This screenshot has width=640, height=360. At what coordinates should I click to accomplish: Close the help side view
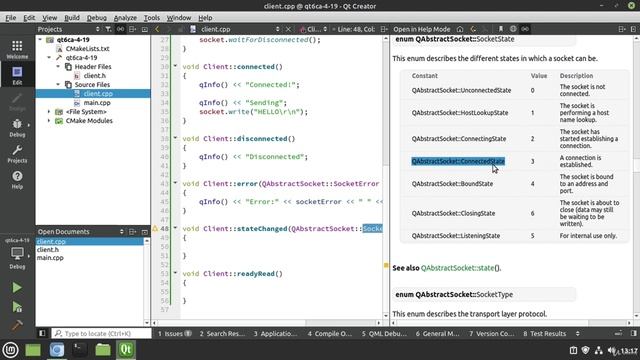click(x=633, y=29)
